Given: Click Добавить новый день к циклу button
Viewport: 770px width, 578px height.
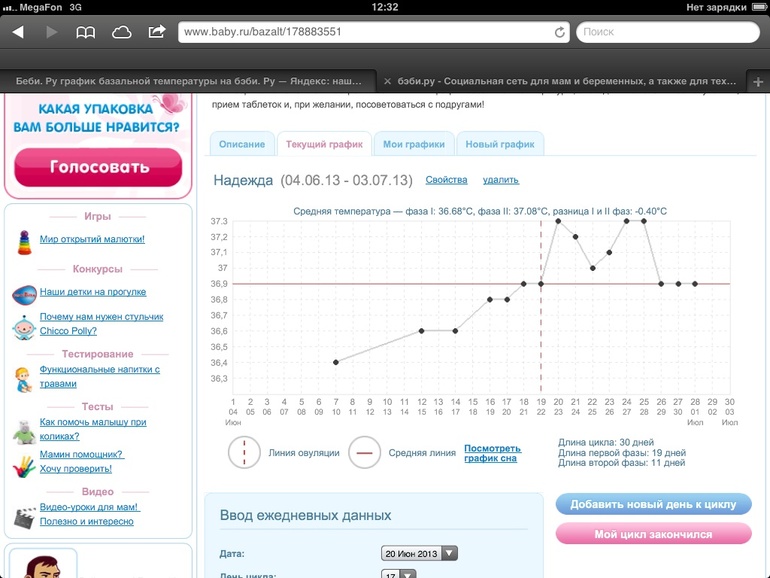Looking at the screenshot, I should (653, 504).
